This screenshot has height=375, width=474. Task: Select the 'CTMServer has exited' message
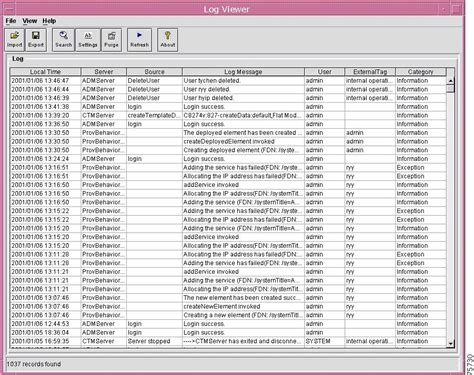242,341
